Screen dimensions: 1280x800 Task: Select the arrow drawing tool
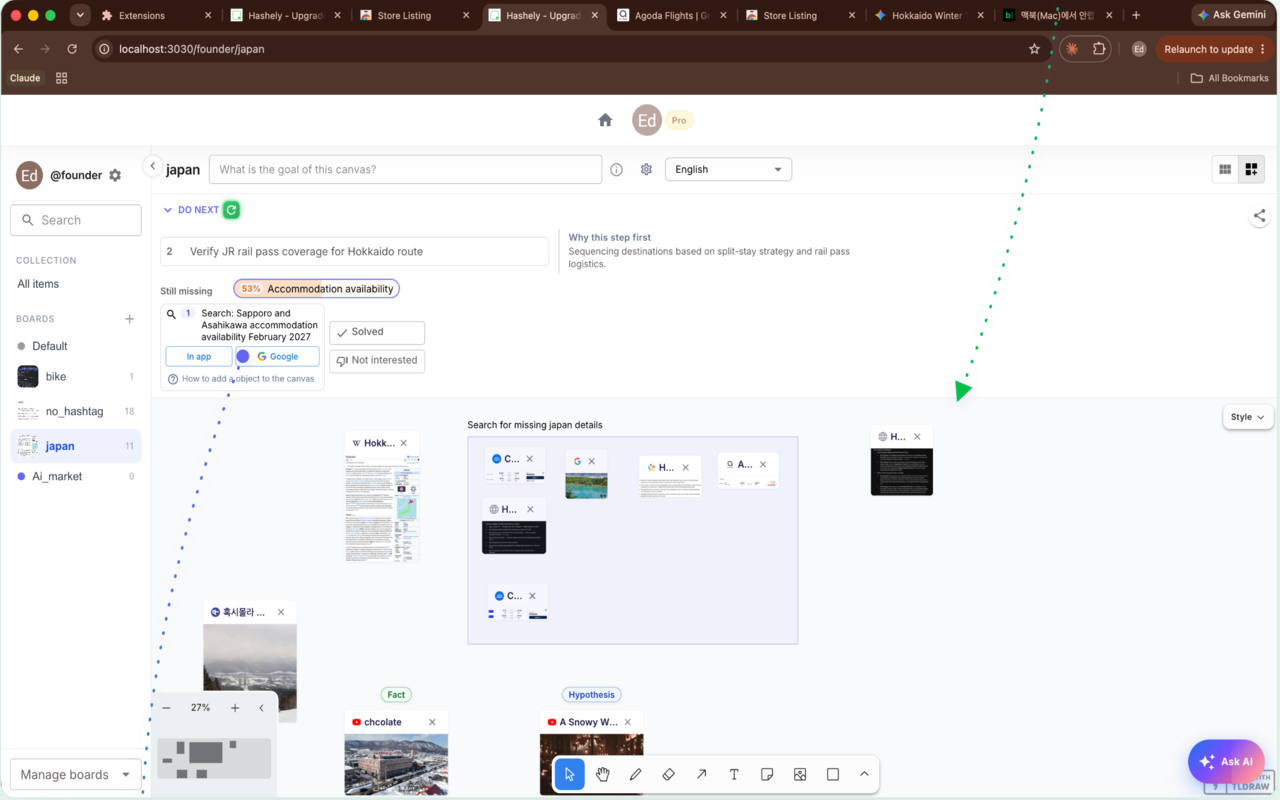[701, 774]
